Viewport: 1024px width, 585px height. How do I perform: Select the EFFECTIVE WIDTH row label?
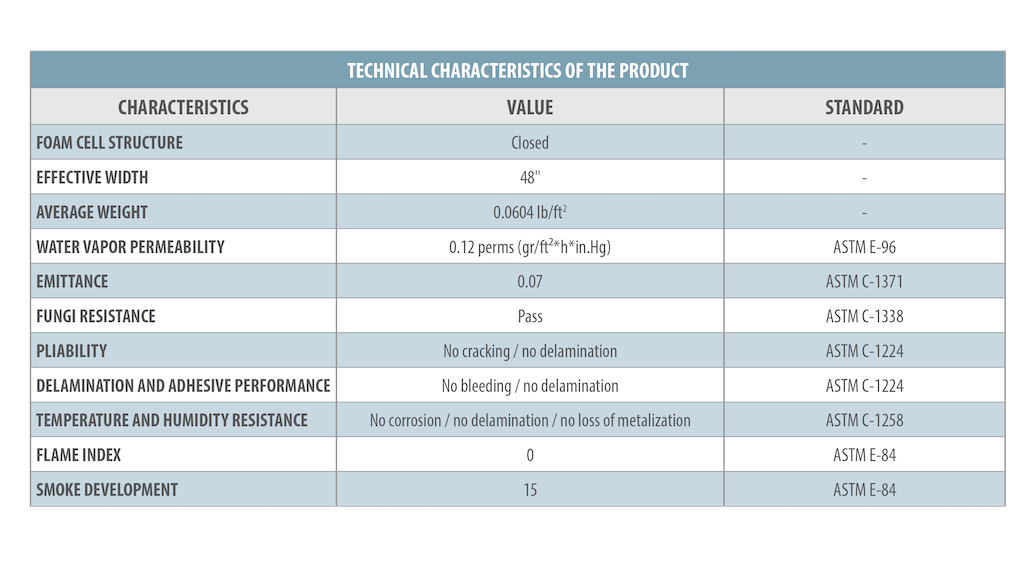click(x=92, y=178)
